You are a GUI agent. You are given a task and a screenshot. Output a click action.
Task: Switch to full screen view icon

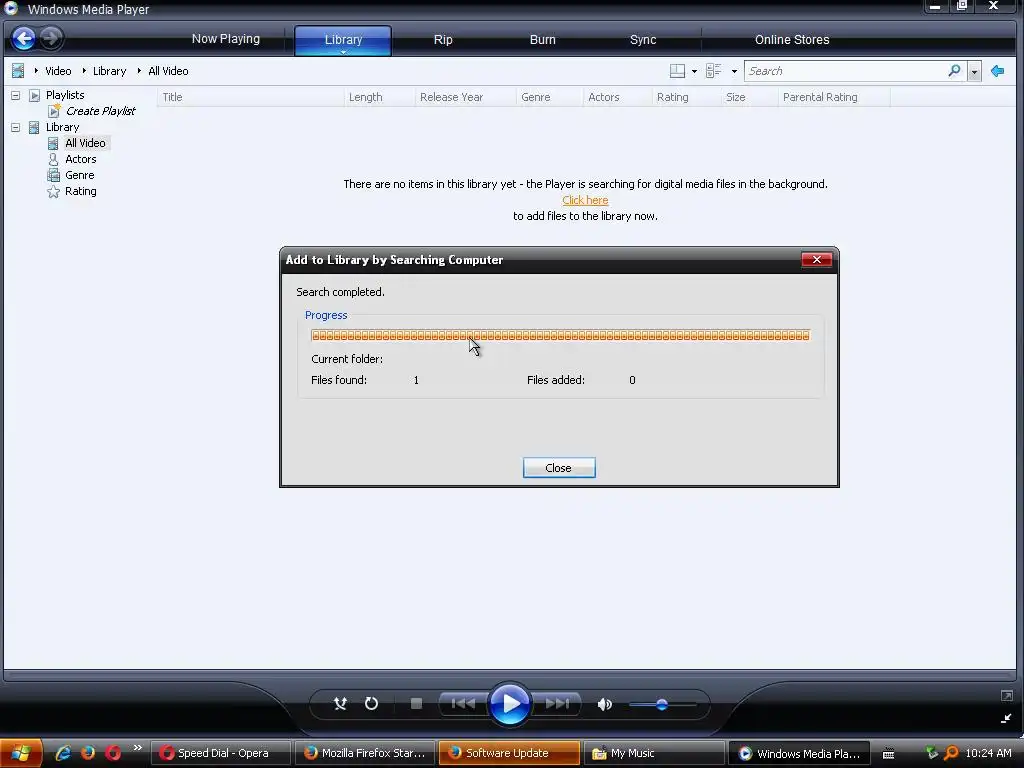click(x=1006, y=696)
